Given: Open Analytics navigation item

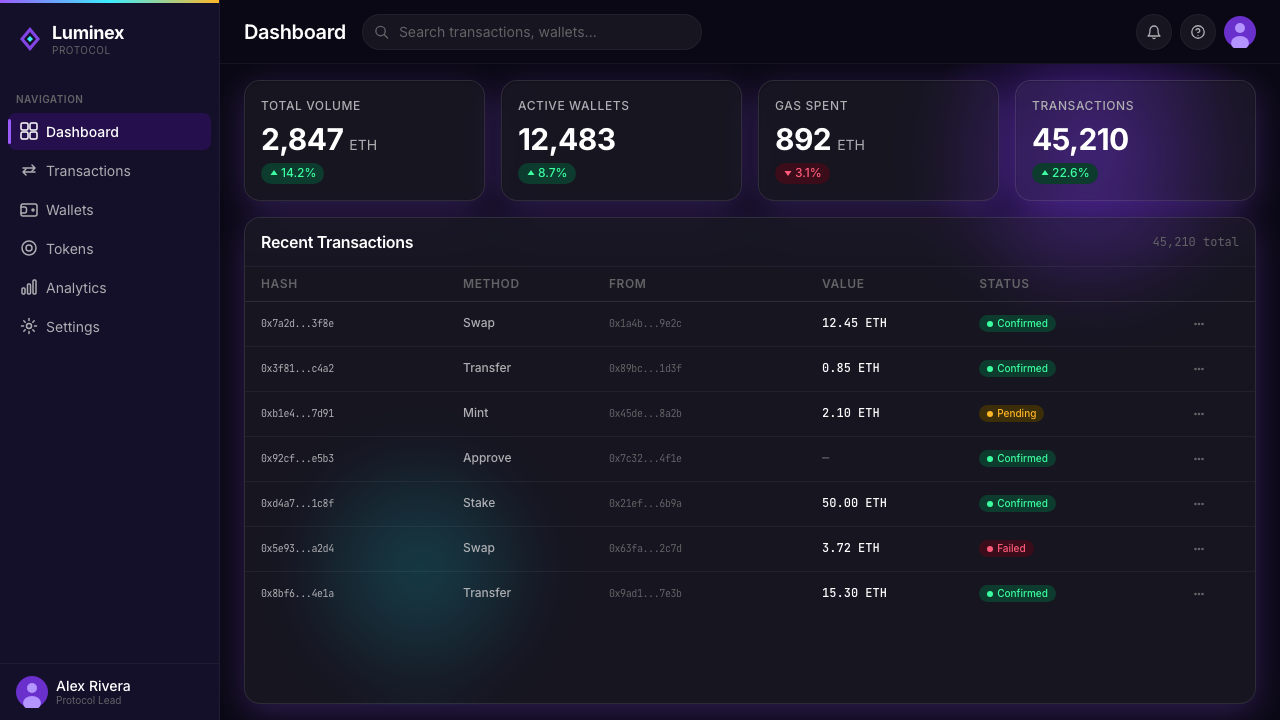Looking at the screenshot, I should (110, 287).
